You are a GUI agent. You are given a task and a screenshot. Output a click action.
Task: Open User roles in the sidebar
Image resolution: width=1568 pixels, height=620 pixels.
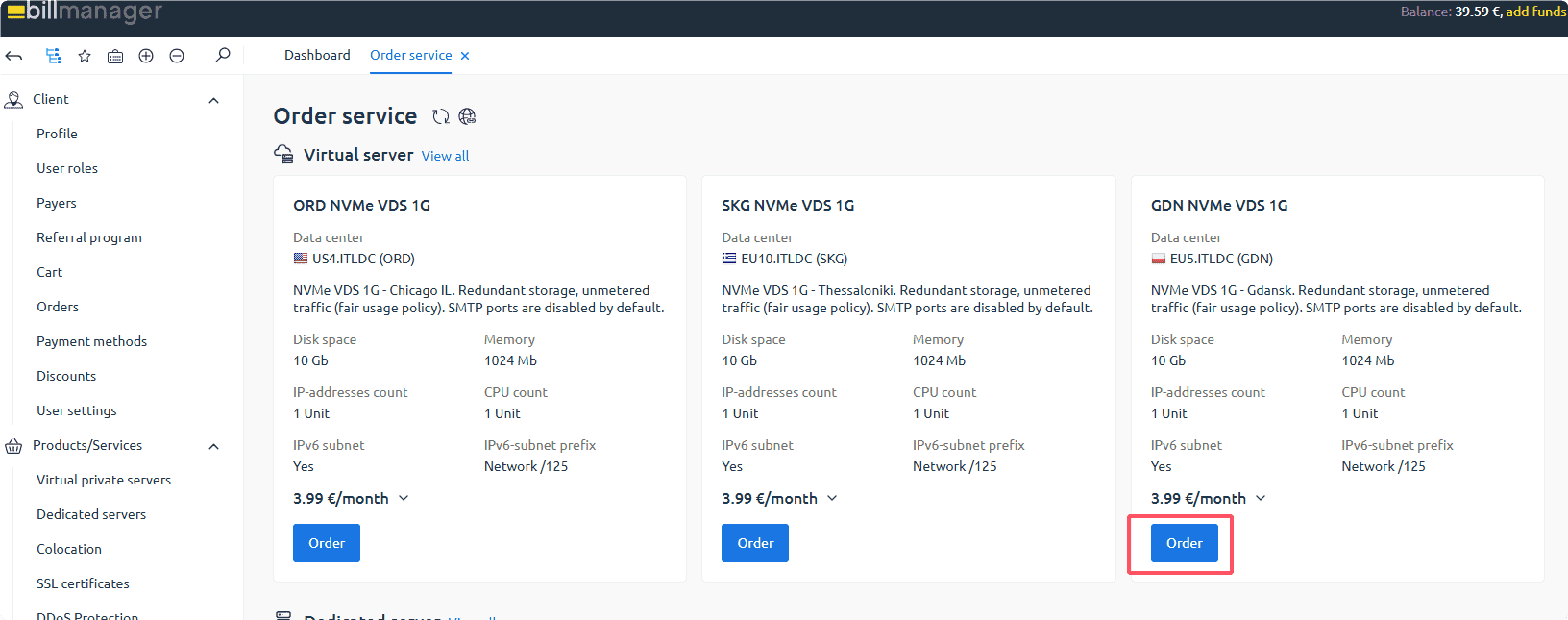coord(67,168)
